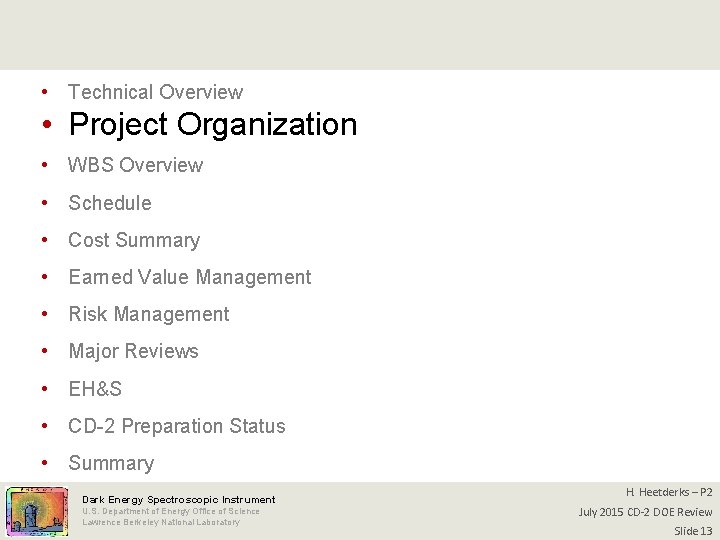This screenshot has width=720, height=540.
Task: Click the Project Organization heading
Action: tap(212, 125)
